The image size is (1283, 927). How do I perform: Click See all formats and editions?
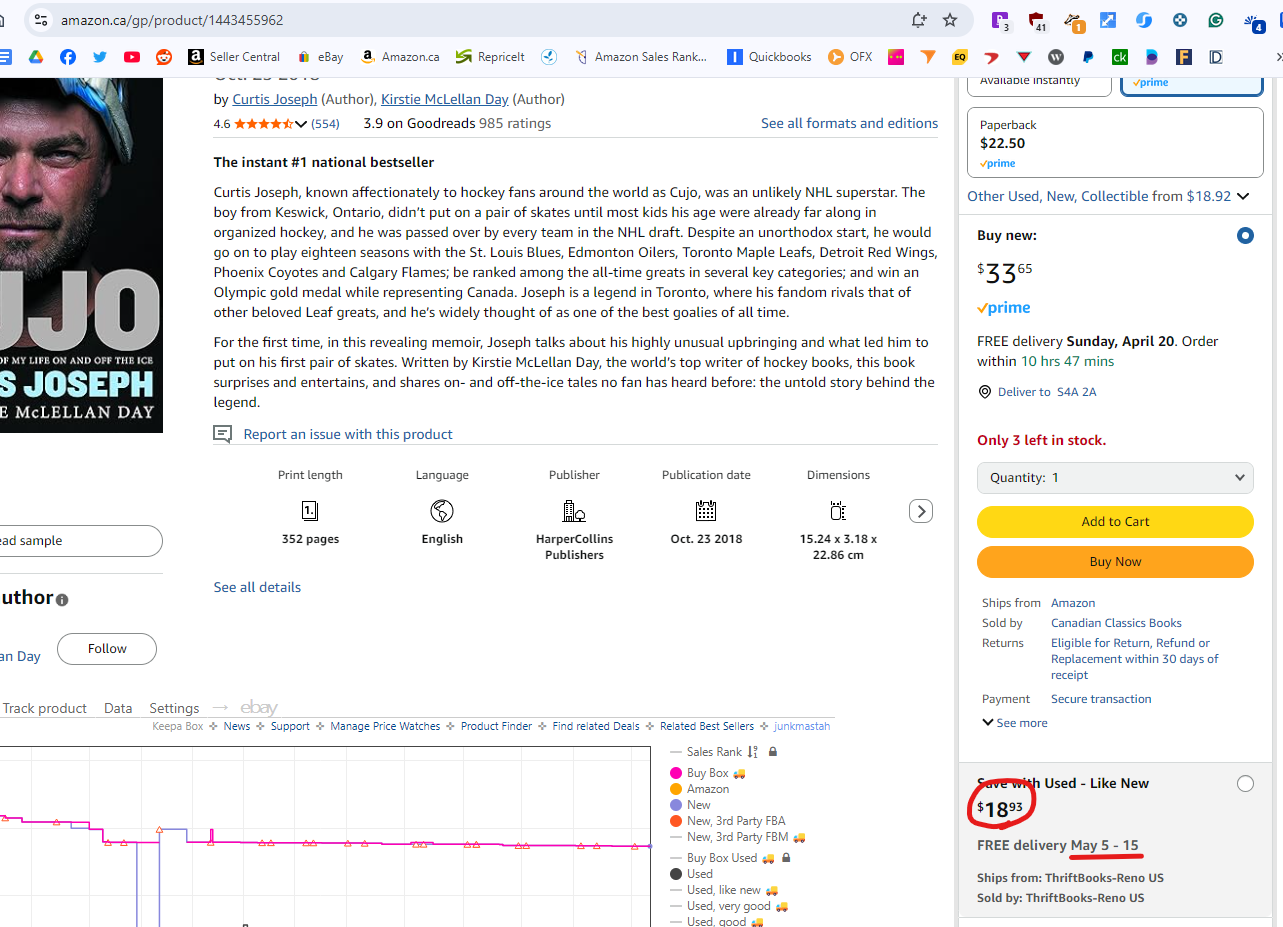pyautogui.click(x=850, y=123)
